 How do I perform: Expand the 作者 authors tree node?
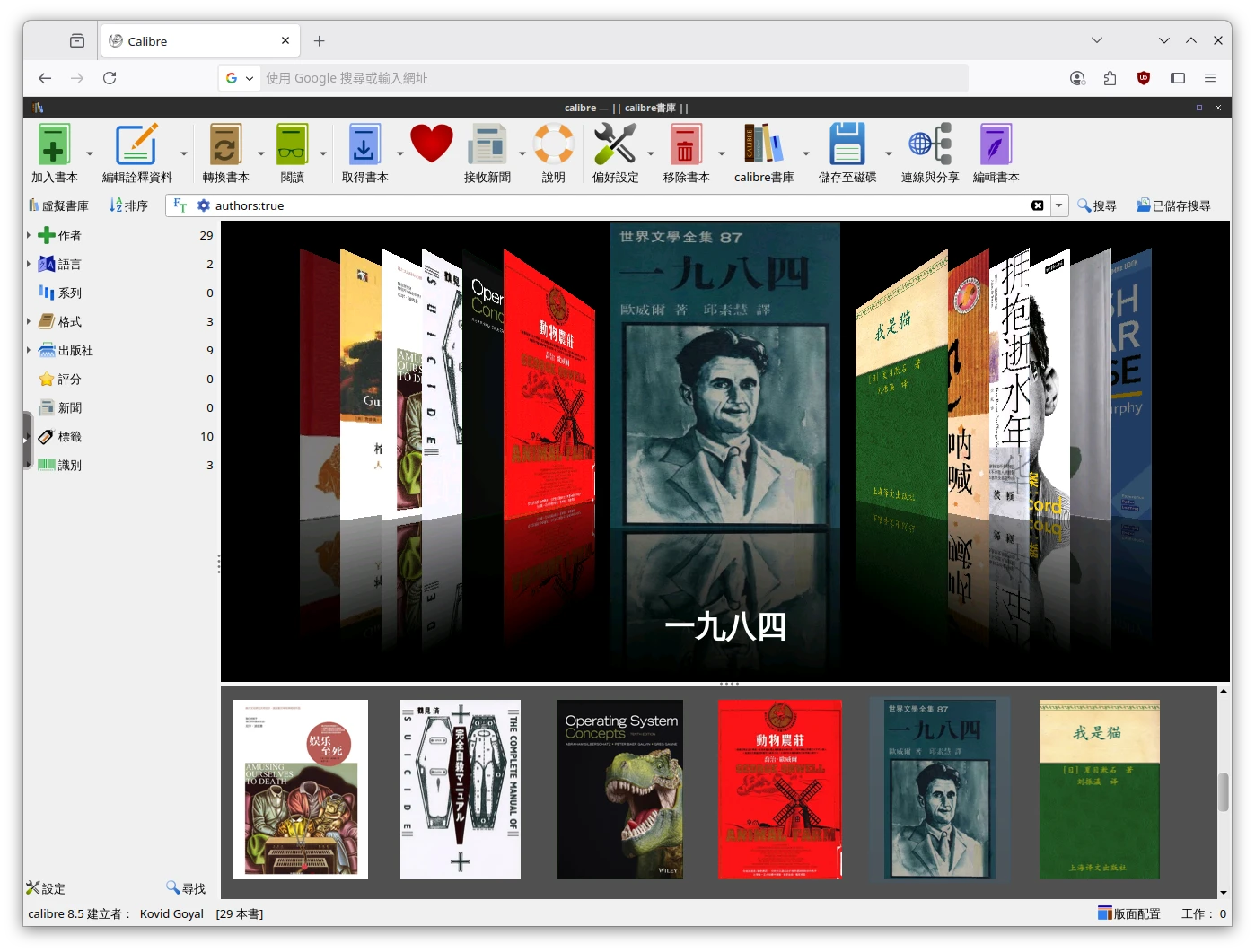click(29, 235)
